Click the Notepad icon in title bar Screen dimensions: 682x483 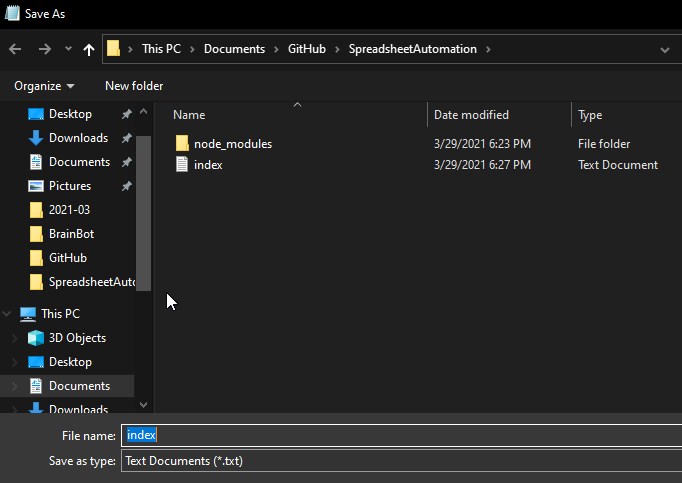point(12,13)
